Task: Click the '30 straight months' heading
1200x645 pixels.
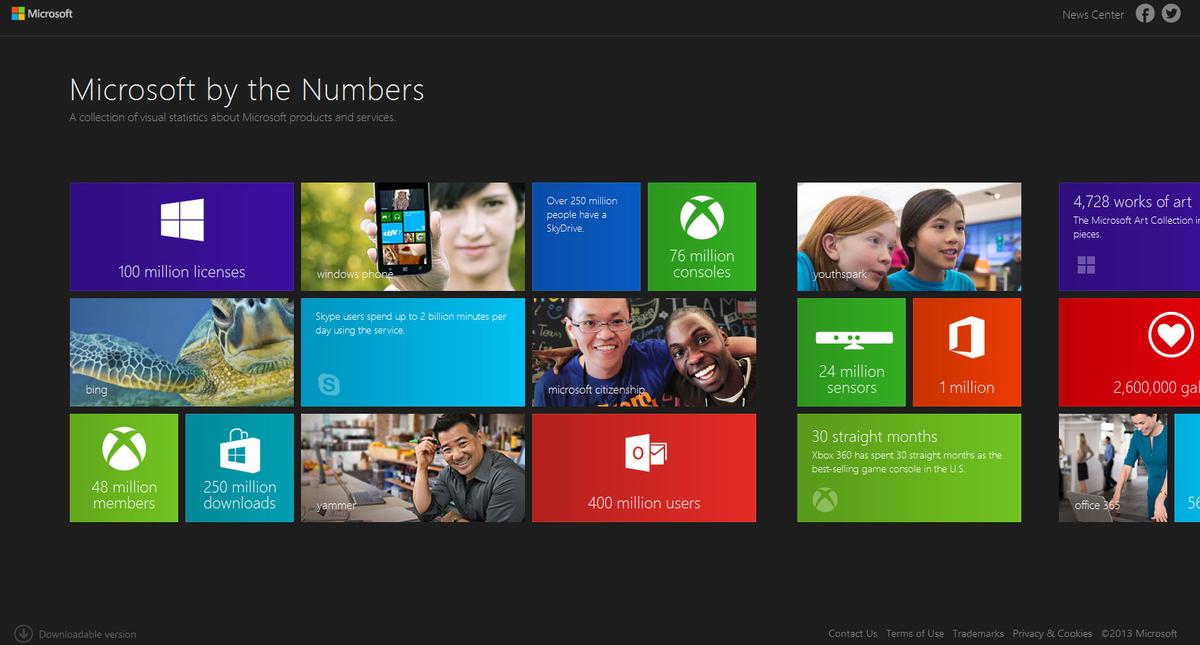Action: pyautogui.click(x=875, y=436)
